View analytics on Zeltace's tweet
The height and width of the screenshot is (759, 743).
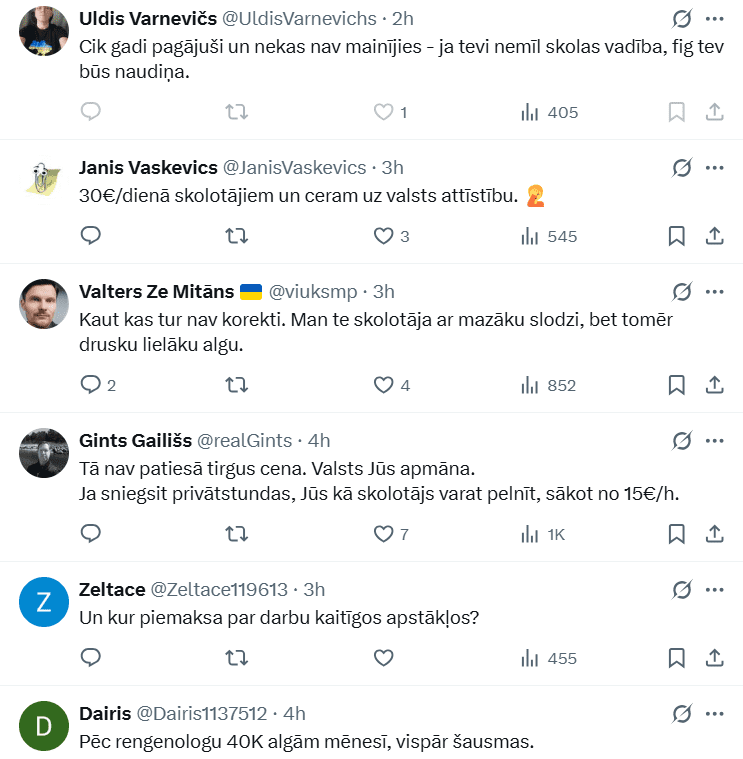point(549,658)
